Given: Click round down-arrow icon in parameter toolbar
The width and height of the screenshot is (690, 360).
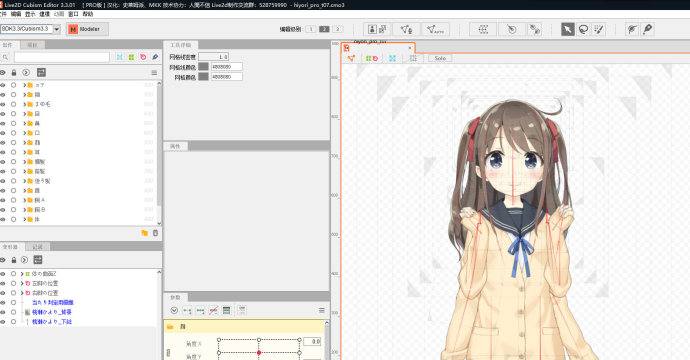Looking at the screenshot, I should 174,311.
